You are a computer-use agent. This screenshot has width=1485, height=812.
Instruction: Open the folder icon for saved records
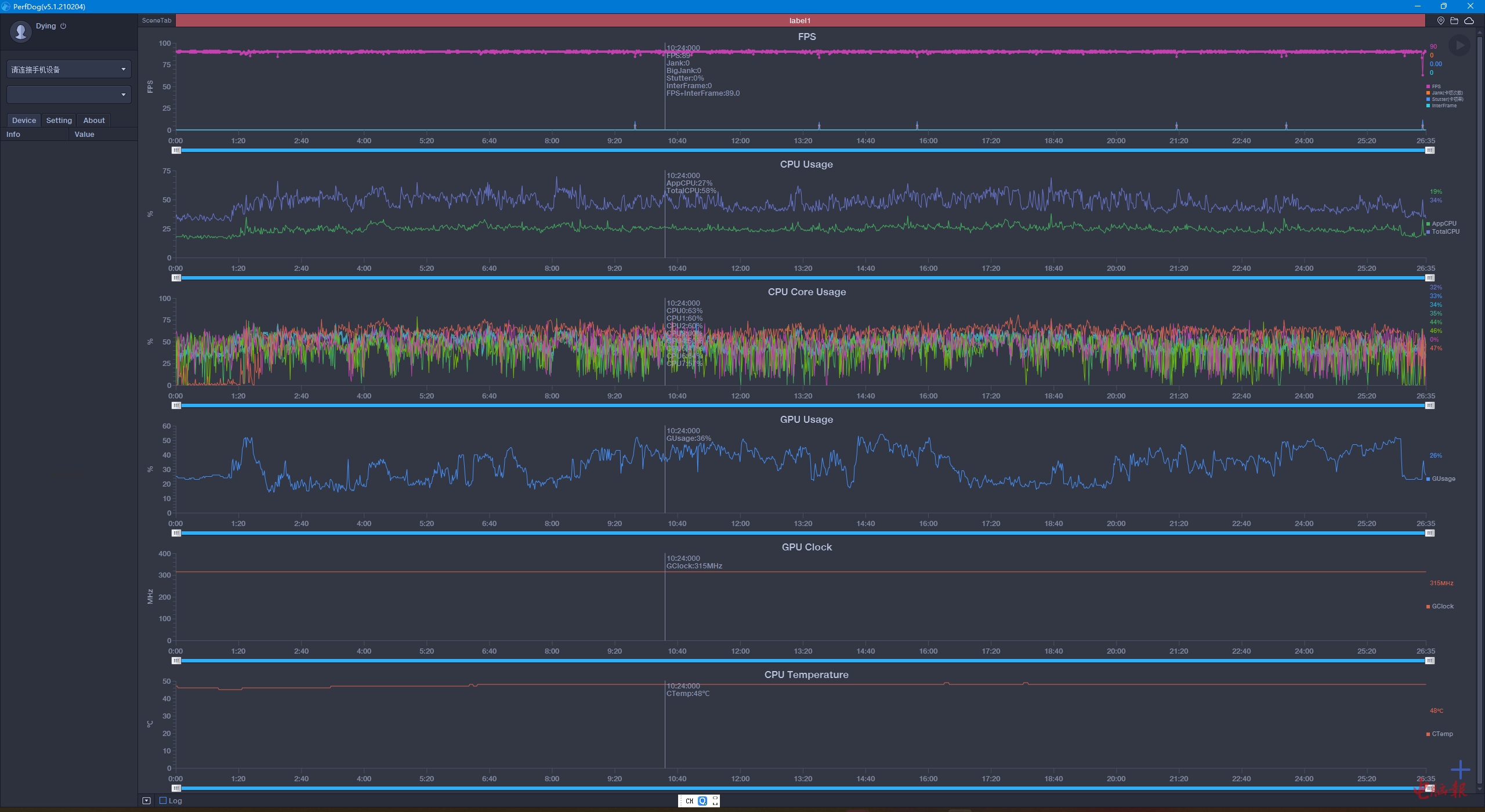(1454, 20)
